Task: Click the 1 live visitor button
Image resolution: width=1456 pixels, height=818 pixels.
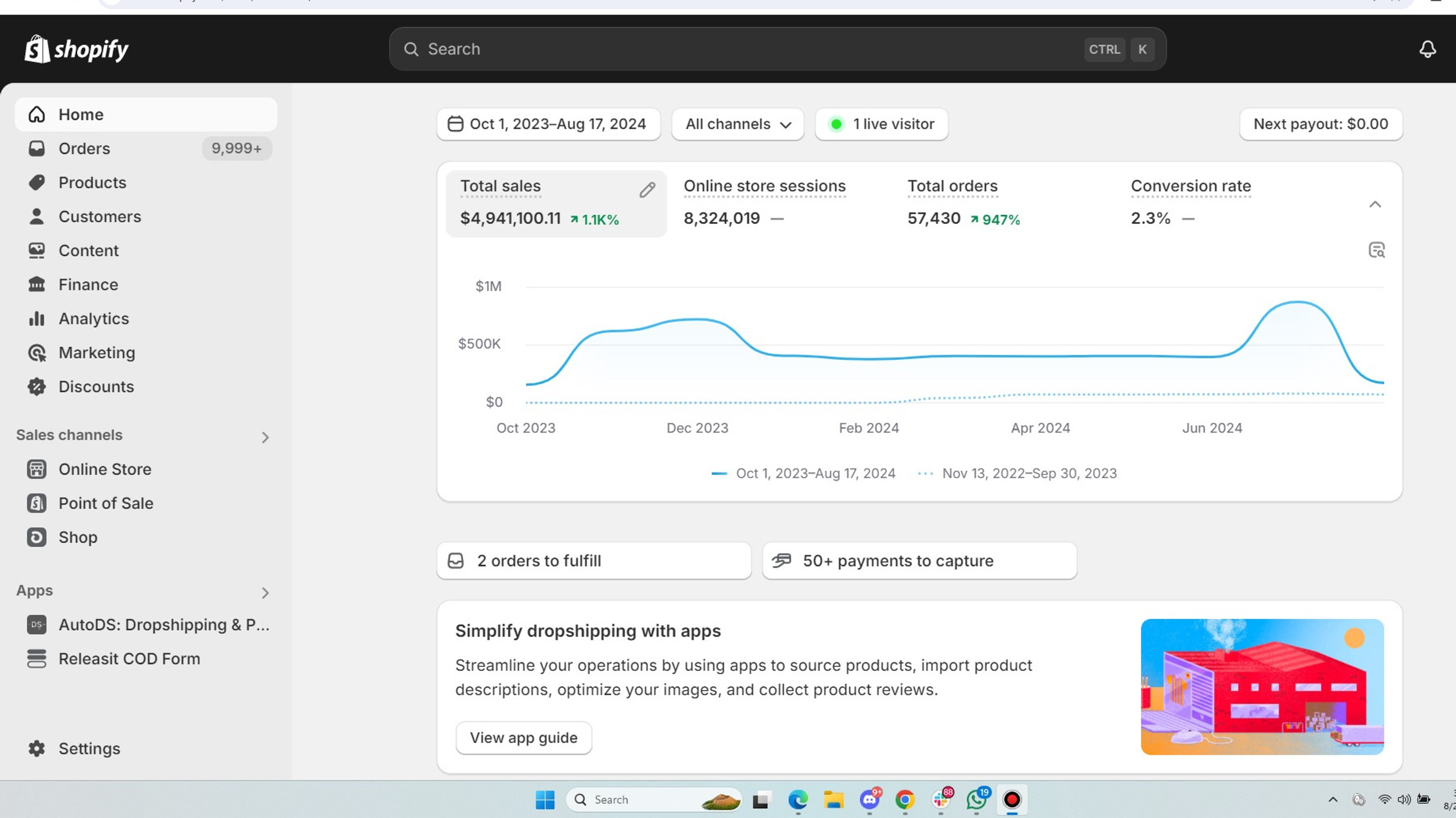Action: pyautogui.click(x=882, y=124)
